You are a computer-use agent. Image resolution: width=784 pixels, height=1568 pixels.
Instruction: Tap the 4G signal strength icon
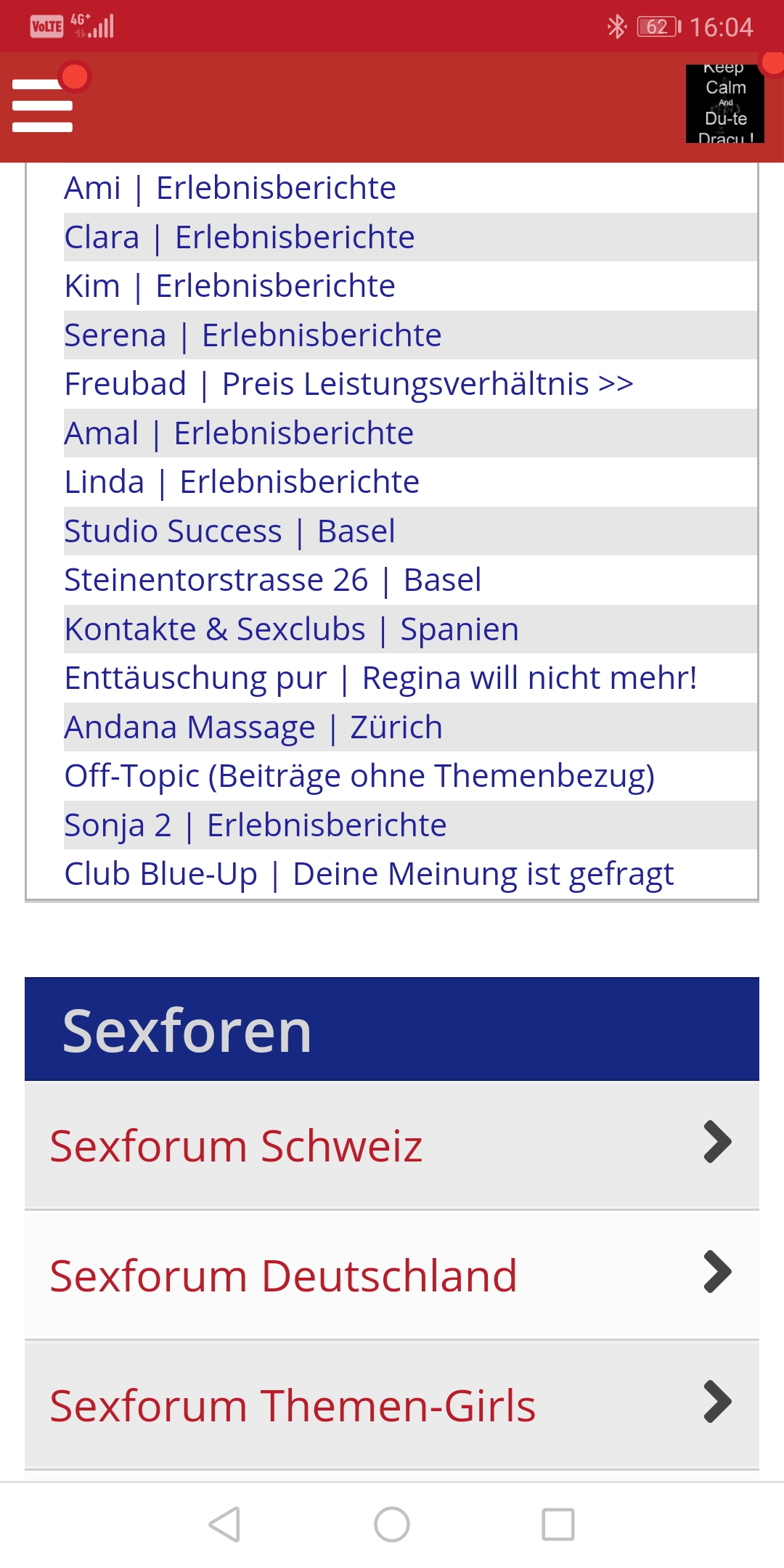pyautogui.click(x=94, y=26)
